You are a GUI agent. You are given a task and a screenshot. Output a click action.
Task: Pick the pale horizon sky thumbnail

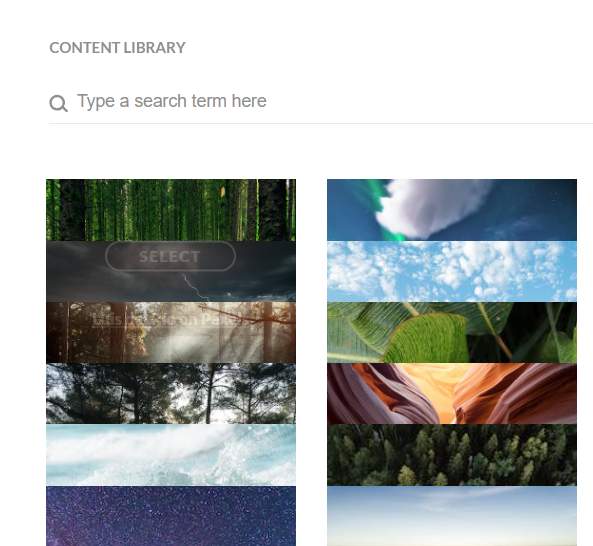[x=452, y=516]
